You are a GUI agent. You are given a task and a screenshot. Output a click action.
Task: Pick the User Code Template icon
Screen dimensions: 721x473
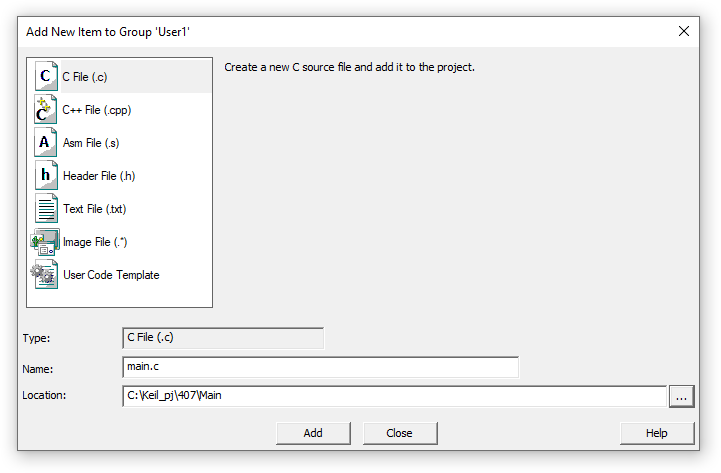(45, 274)
